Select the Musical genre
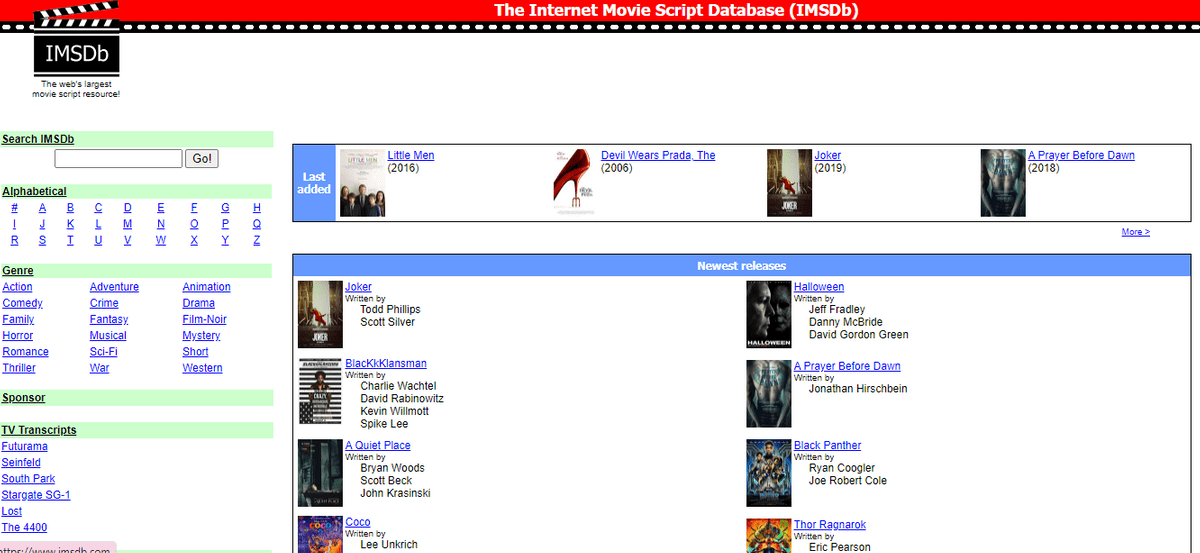 pyautogui.click(x=108, y=335)
